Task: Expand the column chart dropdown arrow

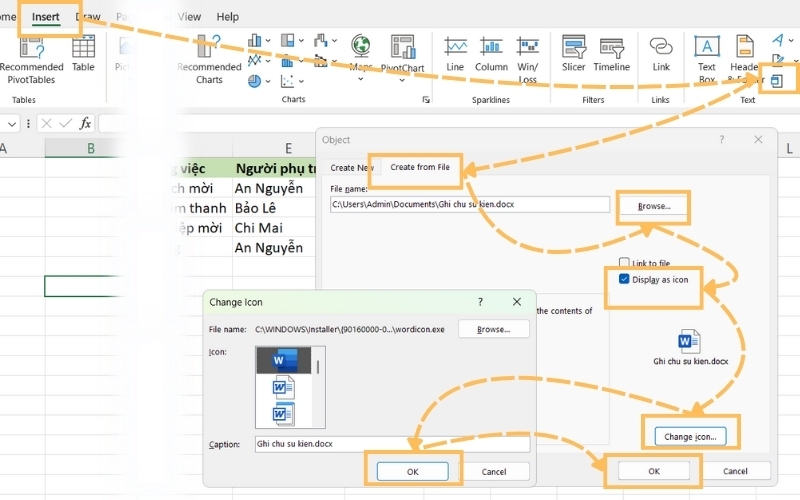Action: coord(268,40)
